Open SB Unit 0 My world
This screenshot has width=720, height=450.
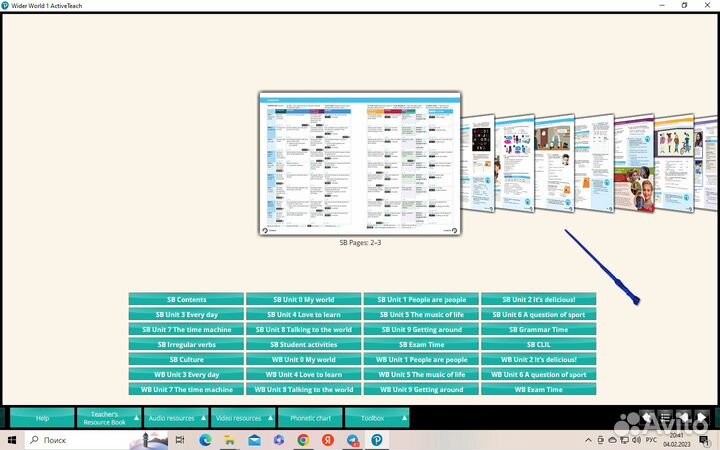tap(304, 299)
